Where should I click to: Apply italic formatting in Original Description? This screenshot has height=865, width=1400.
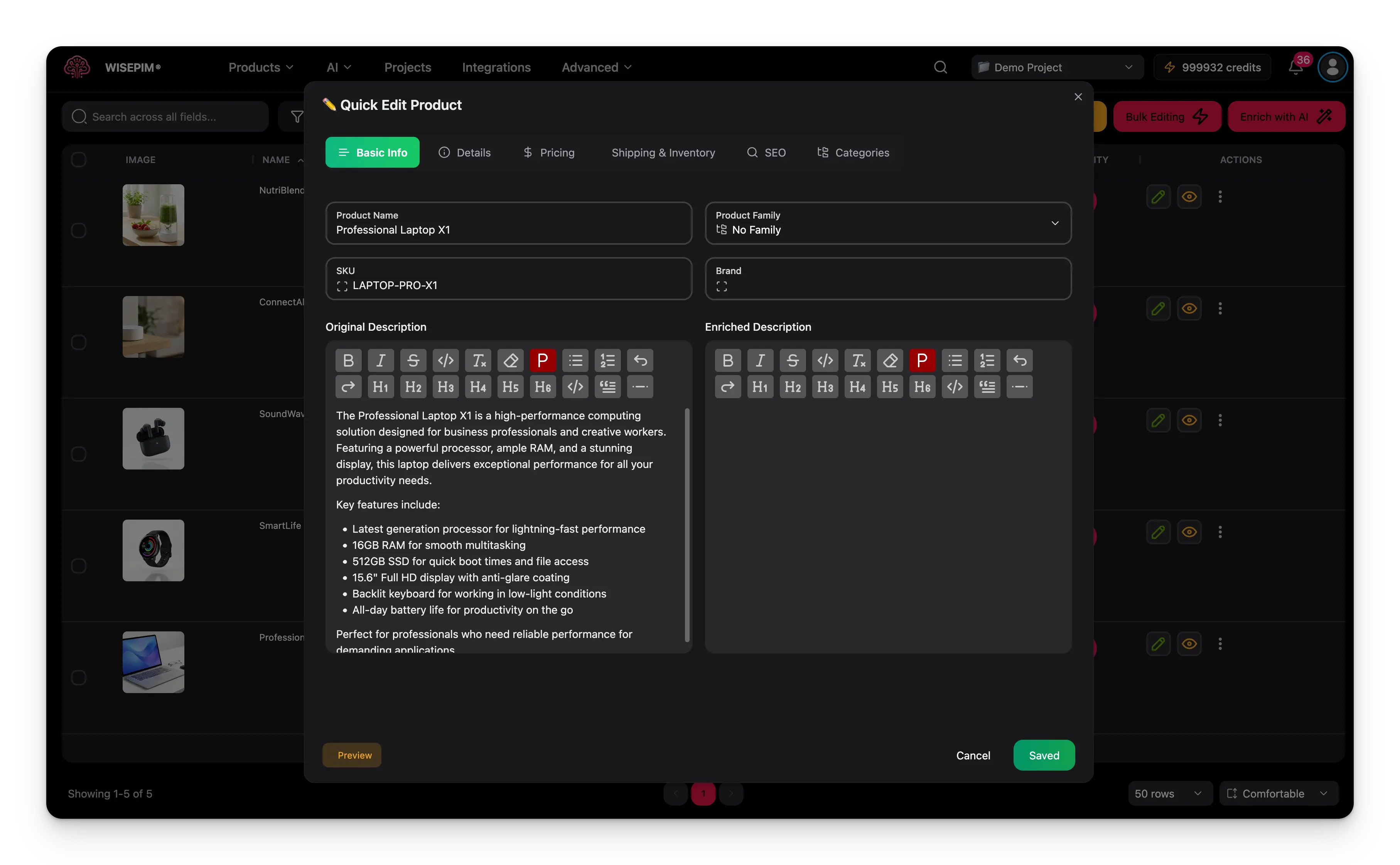(381, 360)
